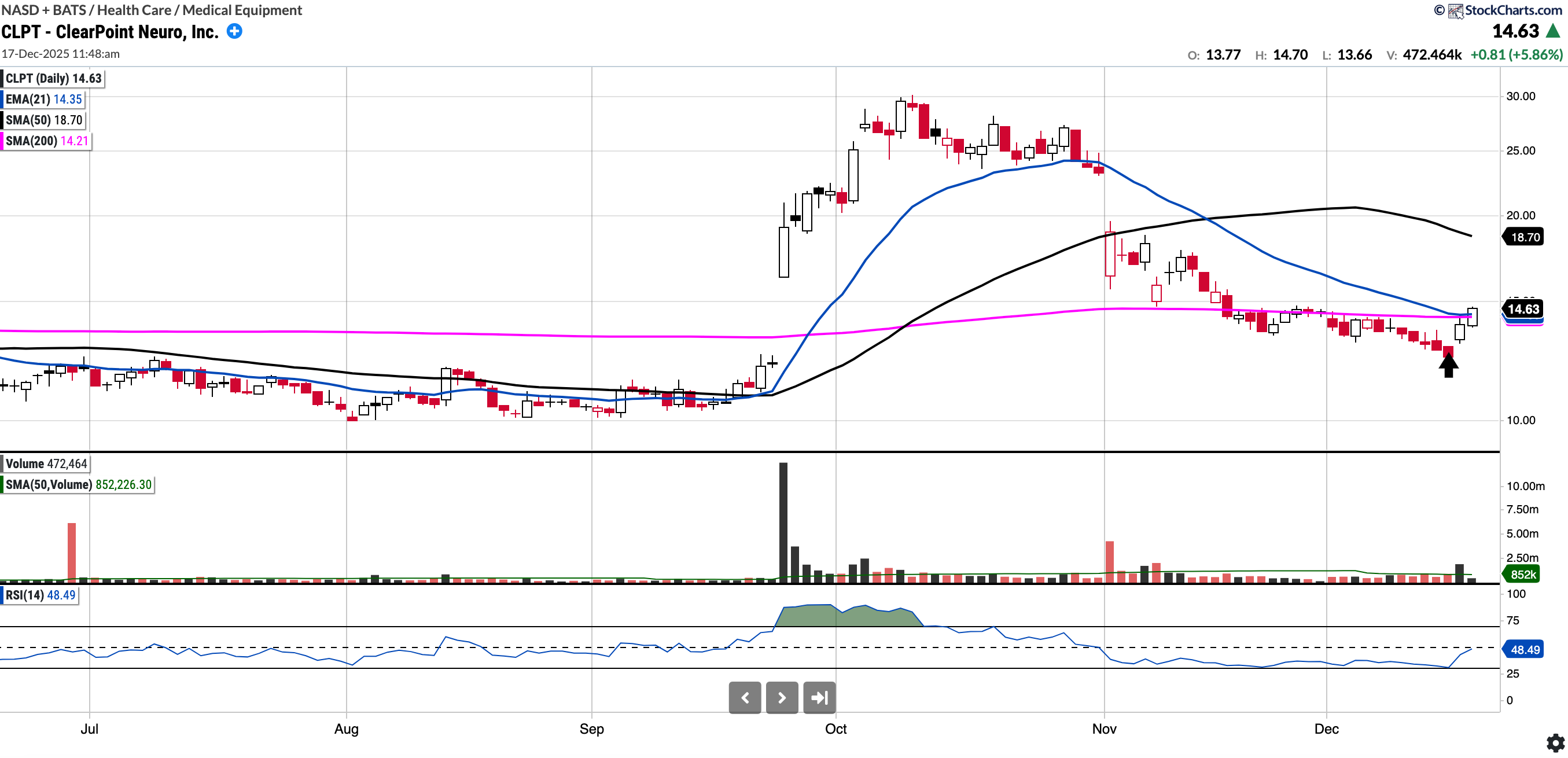Click the green up triangle near the 14.63 price
1568x758 pixels.
pos(1554,31)
